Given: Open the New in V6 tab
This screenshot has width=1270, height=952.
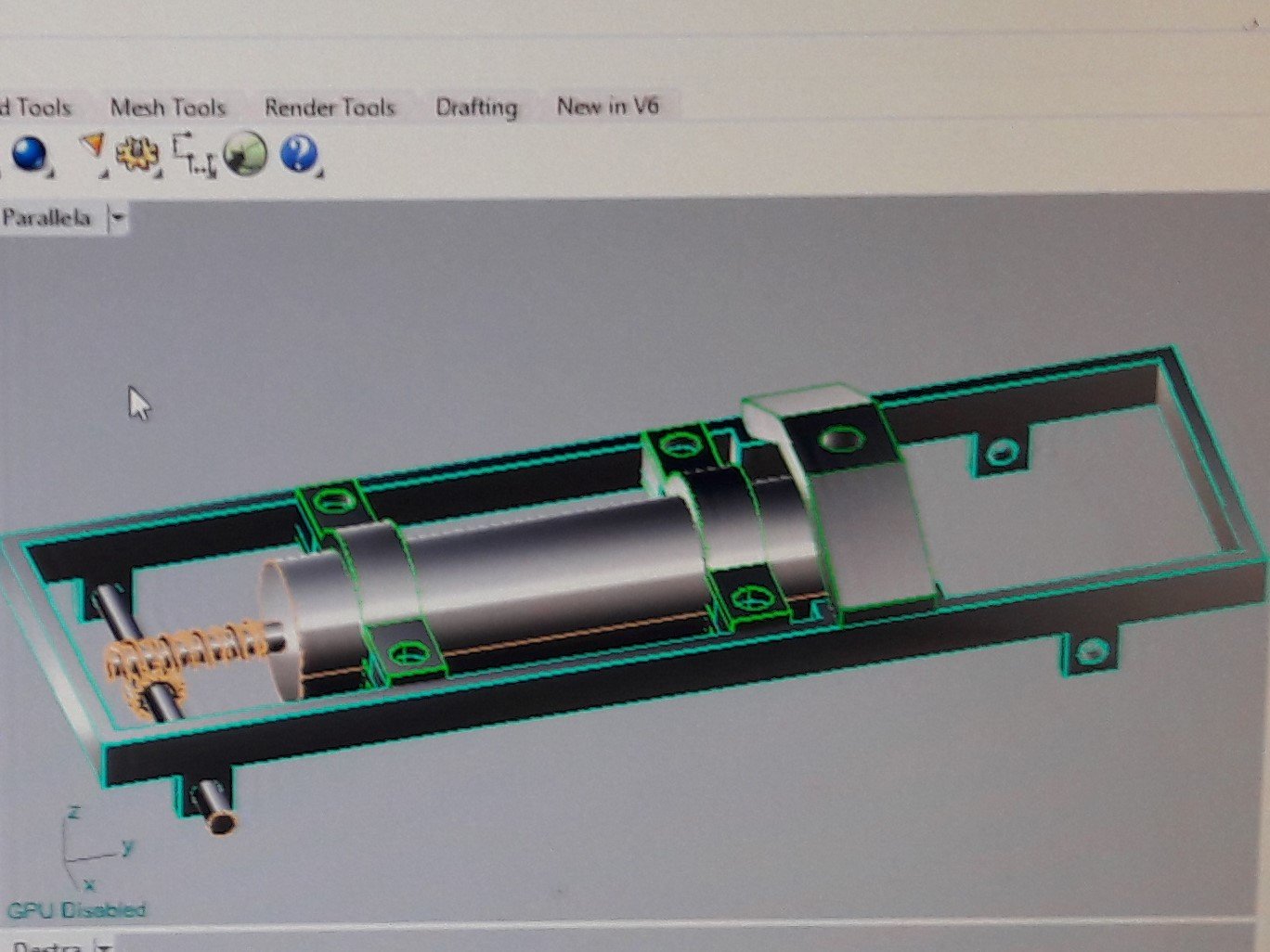Looking at the screenshot, I should (607, 107).
